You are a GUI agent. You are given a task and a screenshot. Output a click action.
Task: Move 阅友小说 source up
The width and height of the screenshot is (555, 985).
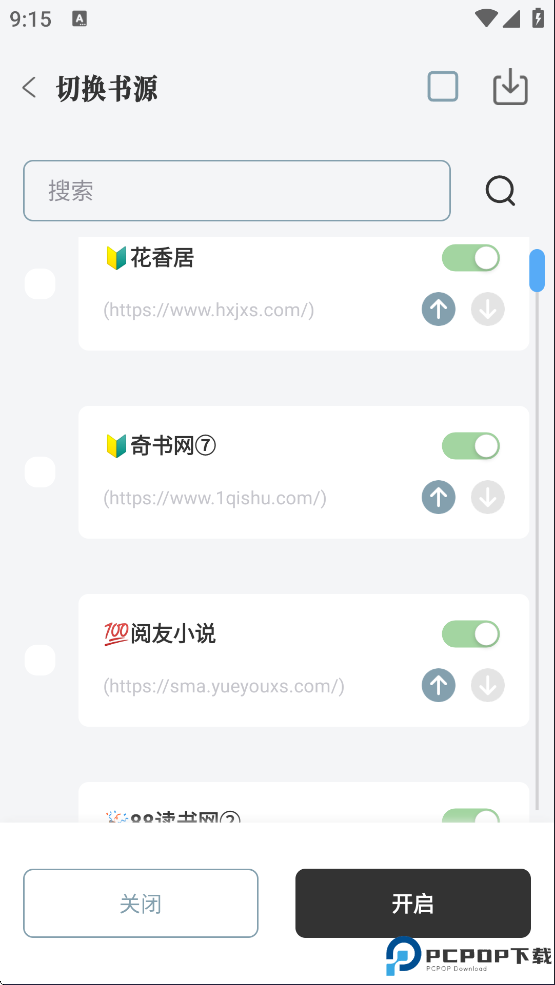click(438, 685)
